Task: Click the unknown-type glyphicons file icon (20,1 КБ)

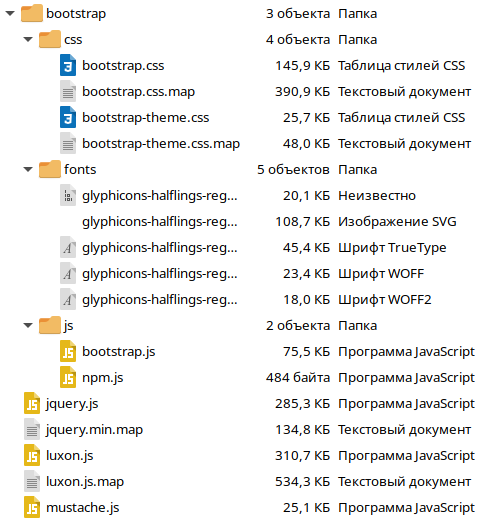Action: (68, 195)
